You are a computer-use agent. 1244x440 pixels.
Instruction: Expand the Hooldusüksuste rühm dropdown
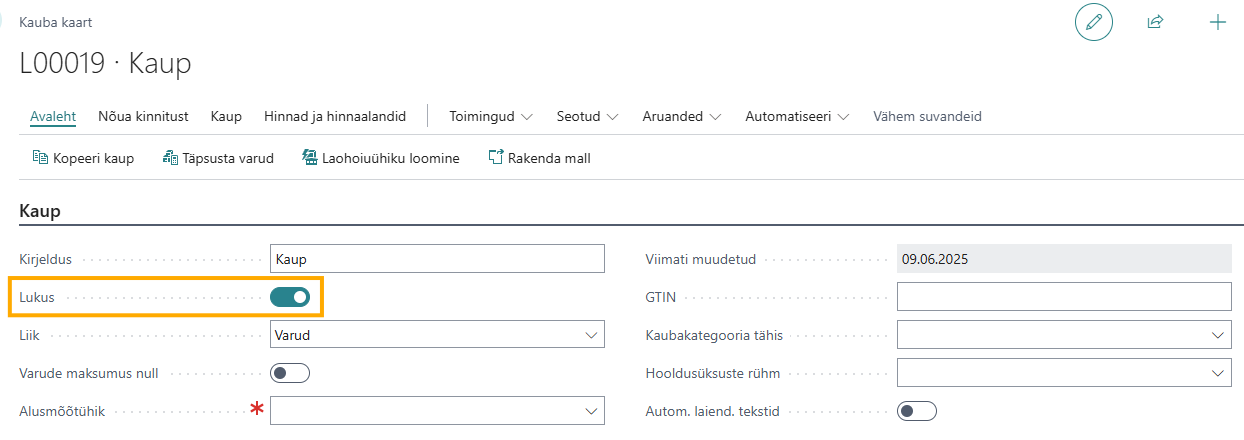click(x=1064, y=373)
